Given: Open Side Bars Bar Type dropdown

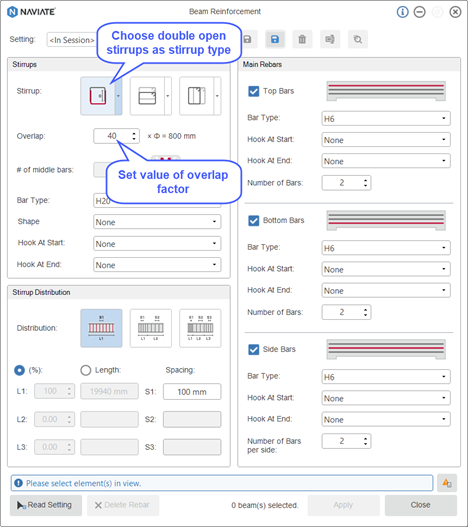Looking at the screenshot, I should tap(386, 377).
